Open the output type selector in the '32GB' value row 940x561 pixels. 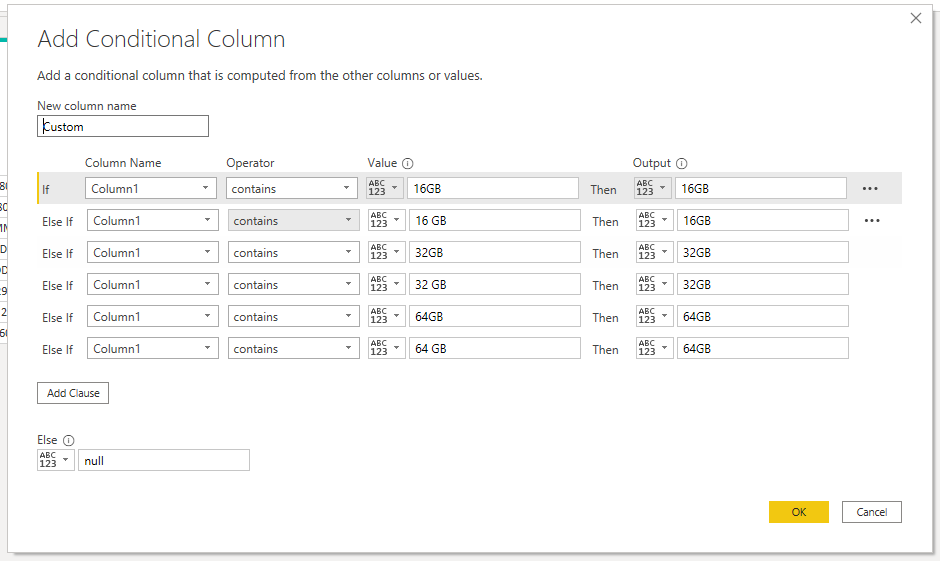tap(655, 252)
